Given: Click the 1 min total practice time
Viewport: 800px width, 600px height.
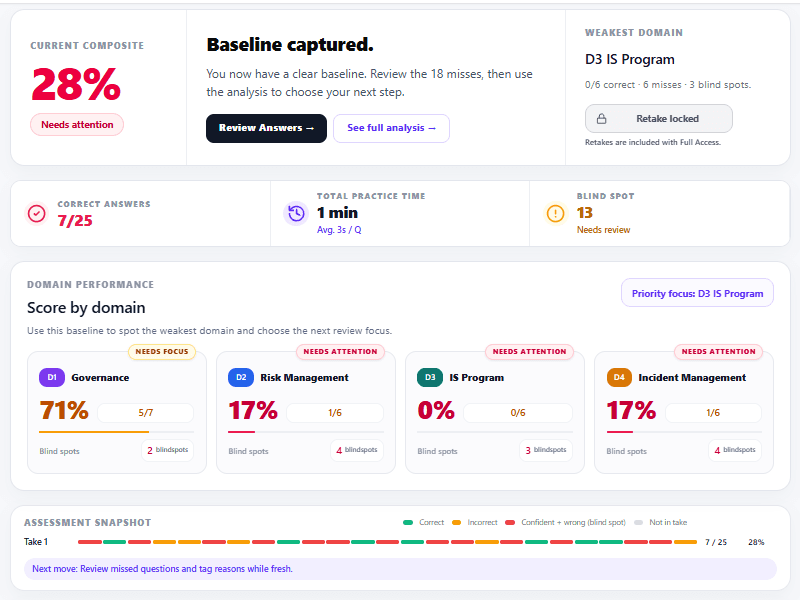Looking at the screenshot, I should point(337,213).
